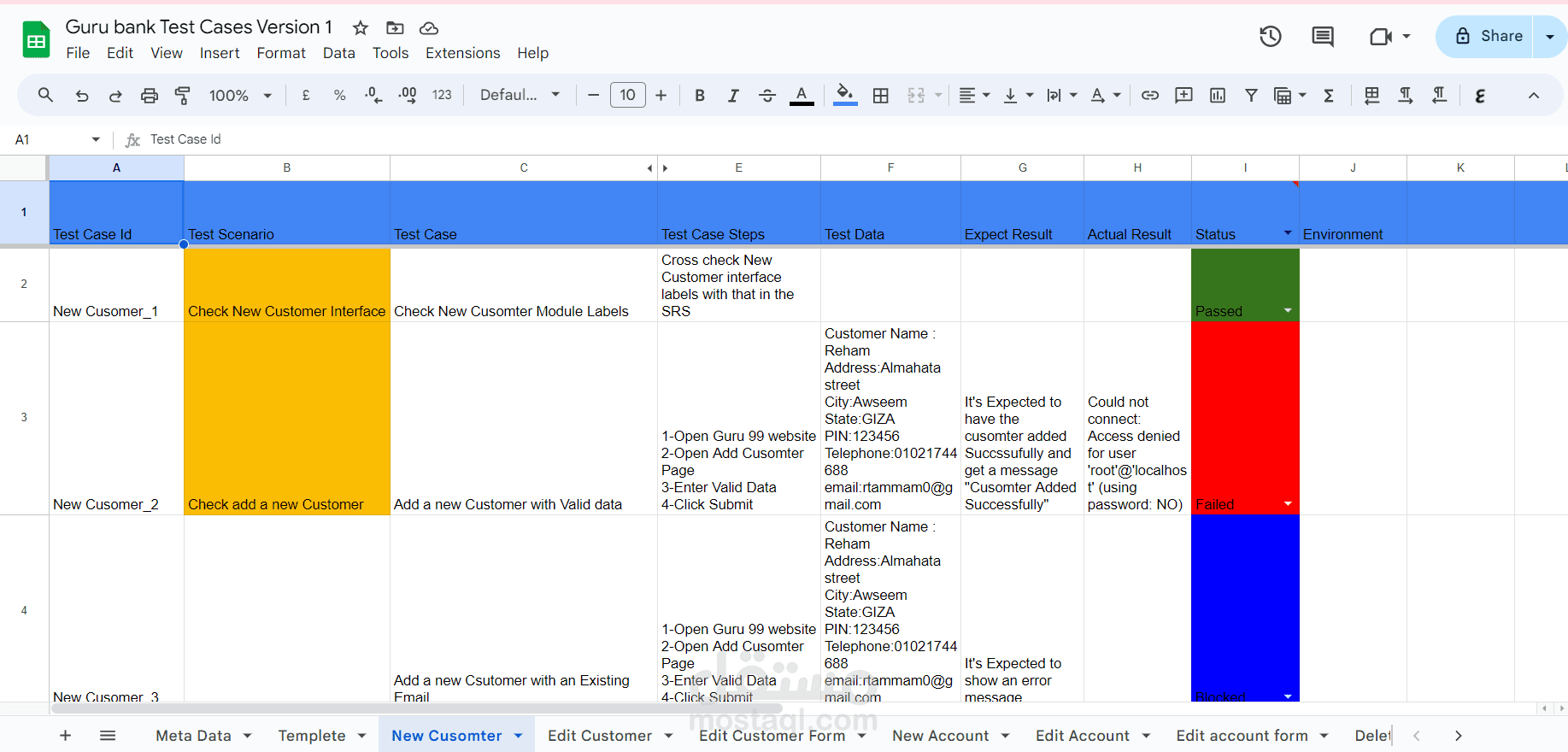Hide the toolbar menus
This screenshot has width=1568, height=752.
tap(1534, 95)
